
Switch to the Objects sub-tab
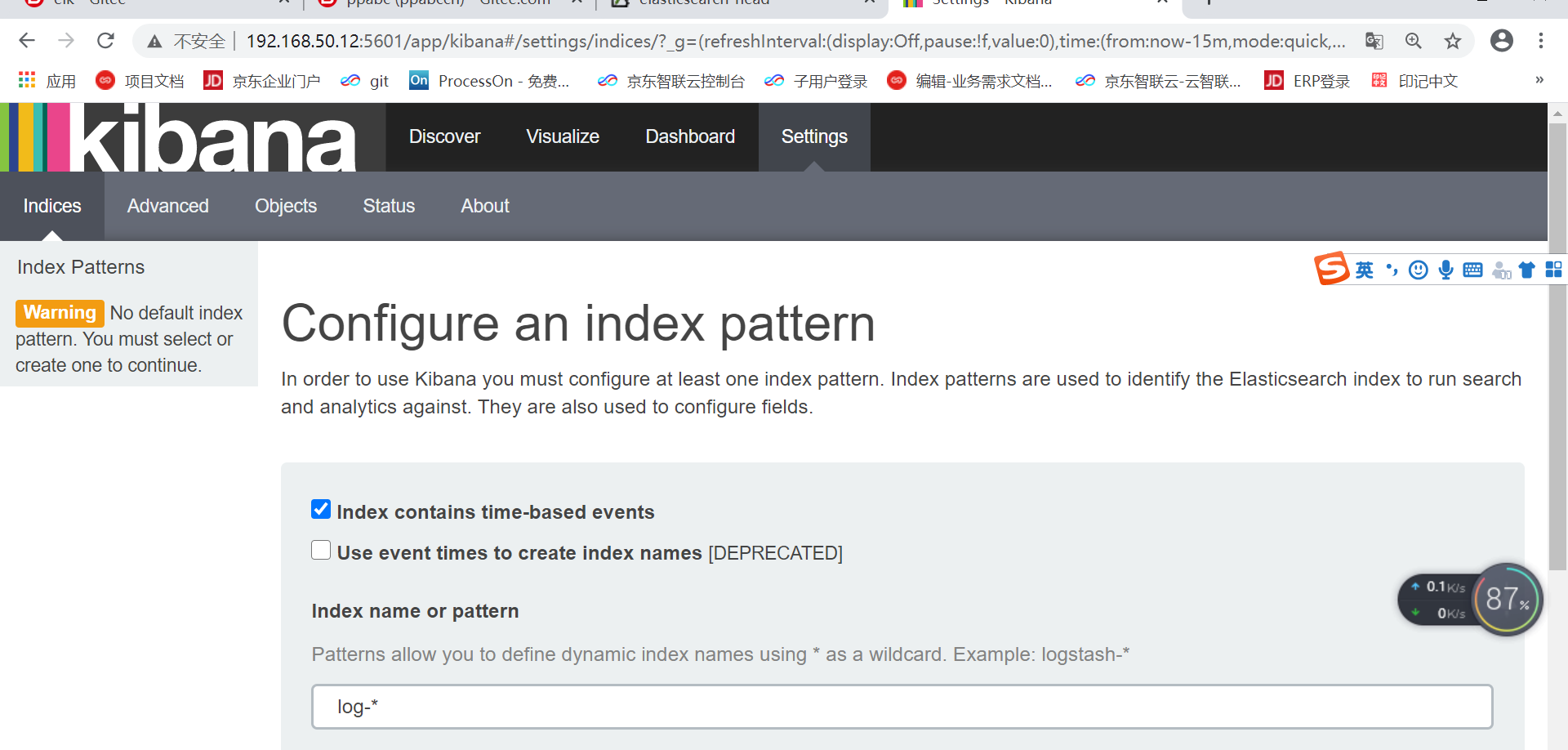(286, 206)
